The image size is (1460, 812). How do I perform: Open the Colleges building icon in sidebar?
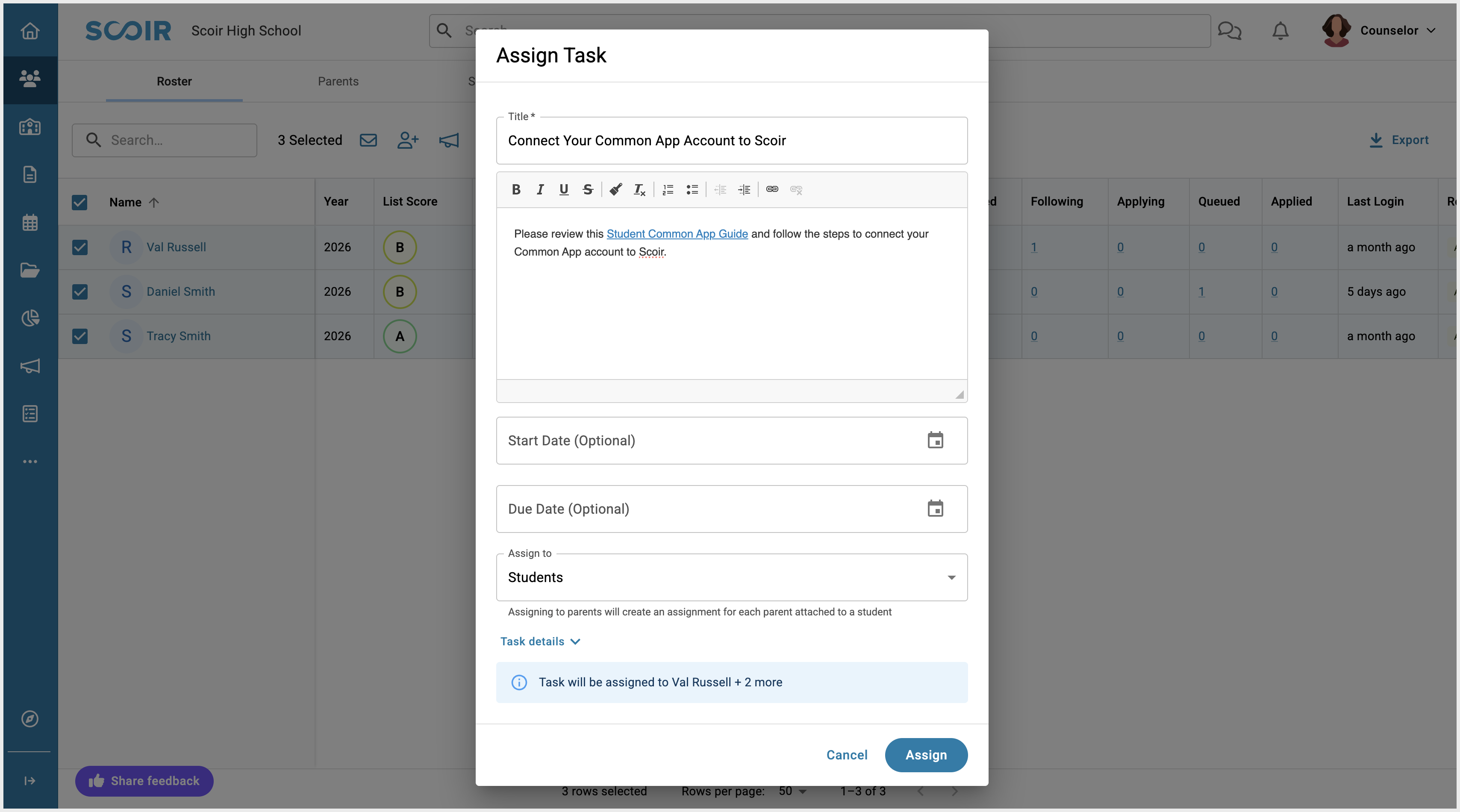pyautogui.click(x=30, y=127)
